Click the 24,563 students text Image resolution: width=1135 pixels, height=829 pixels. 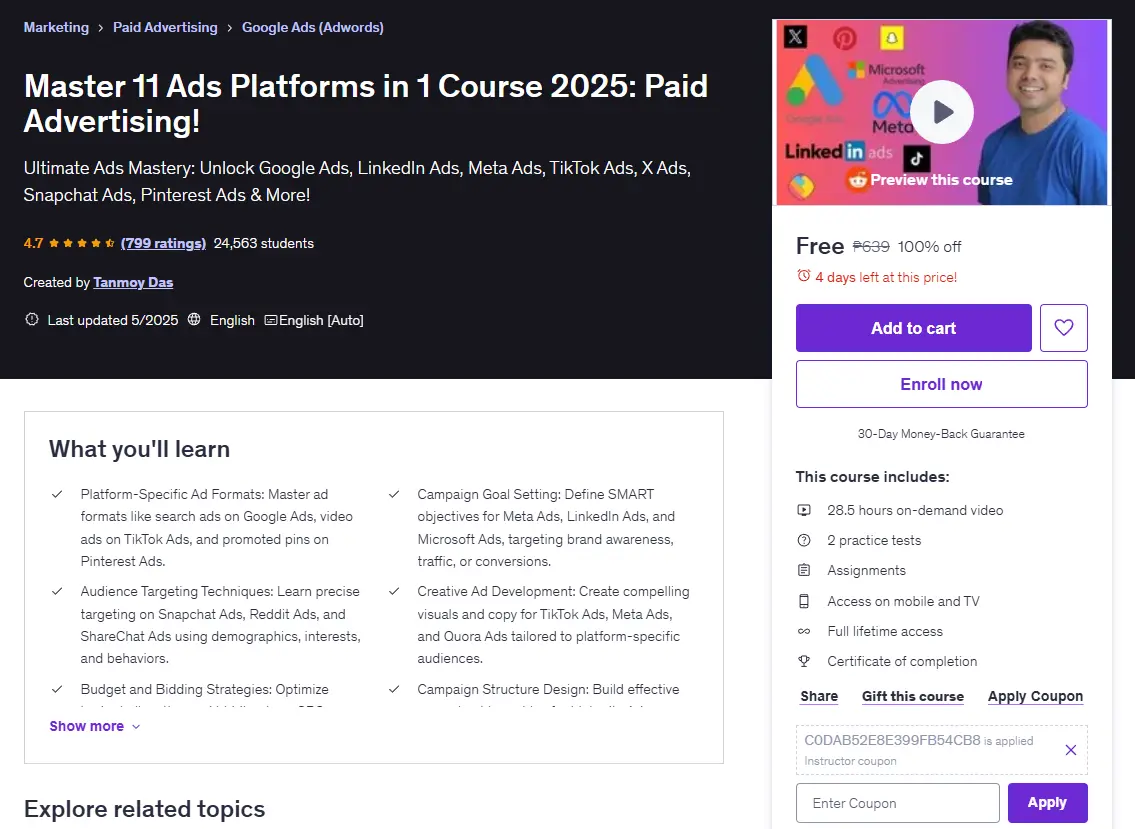click(x=263, y=243)
